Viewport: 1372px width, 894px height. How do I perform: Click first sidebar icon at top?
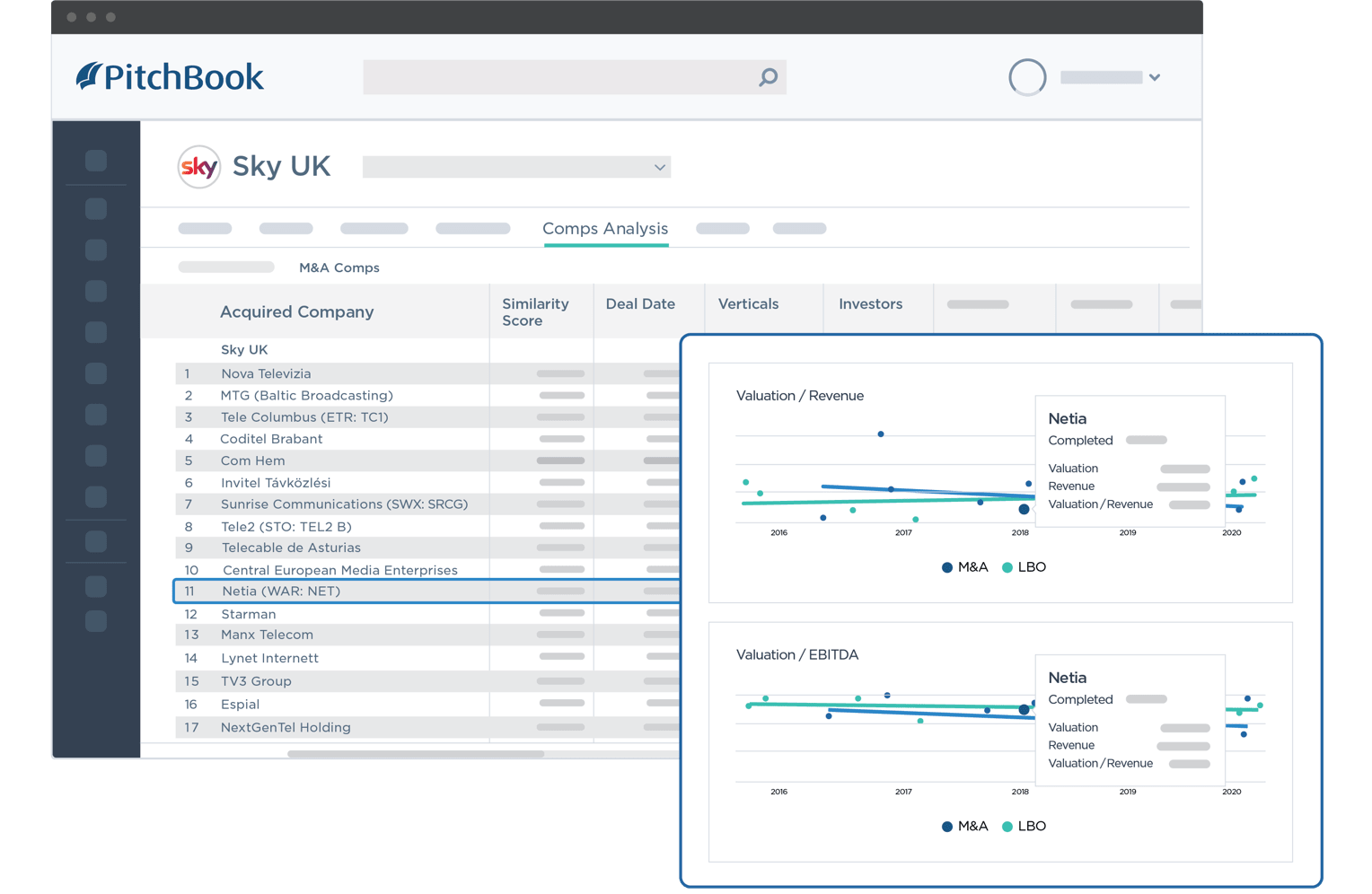click(x=96, y=161)
